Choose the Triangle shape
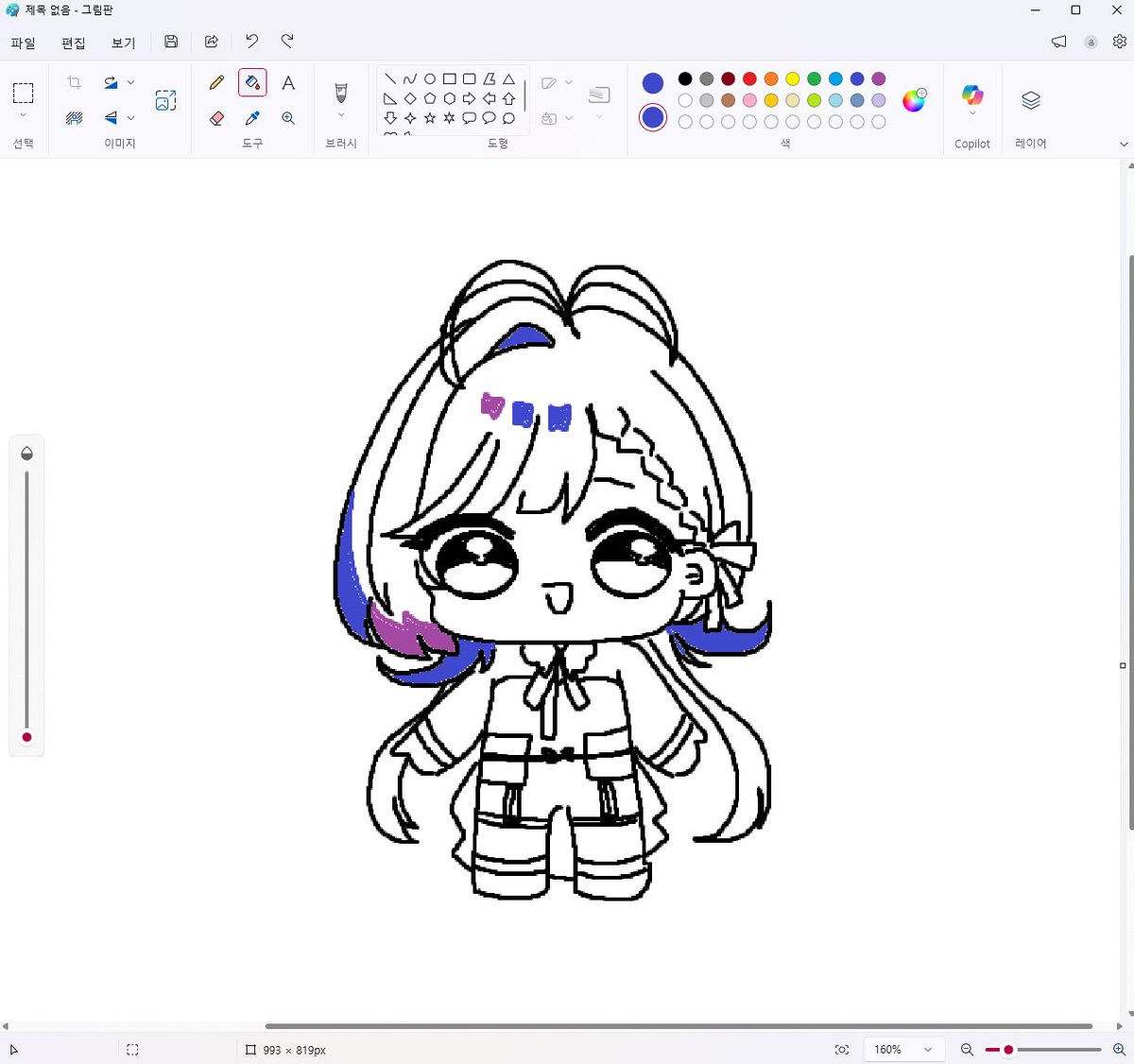 pyautogui.click(x=508, y=79)
